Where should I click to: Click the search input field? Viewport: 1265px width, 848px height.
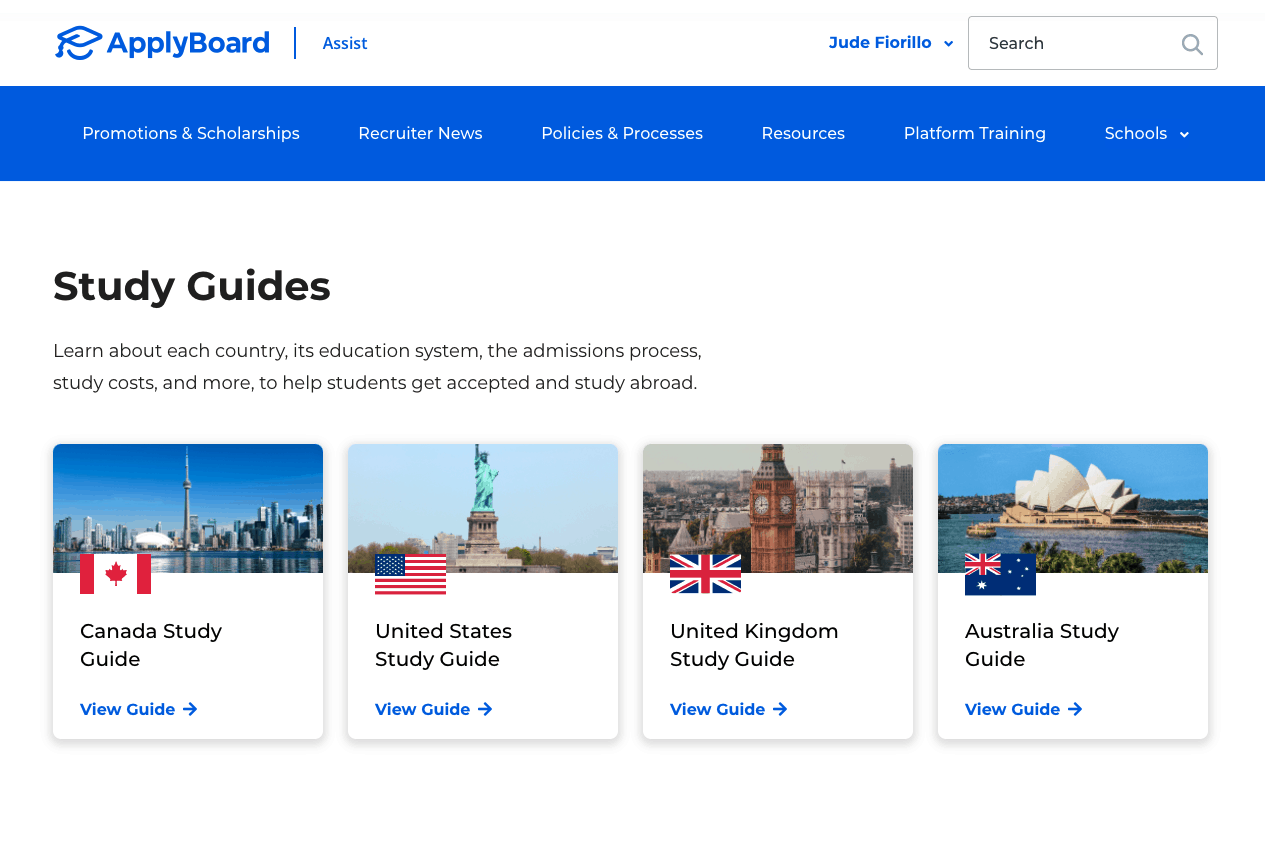[x=1070, y=43]
